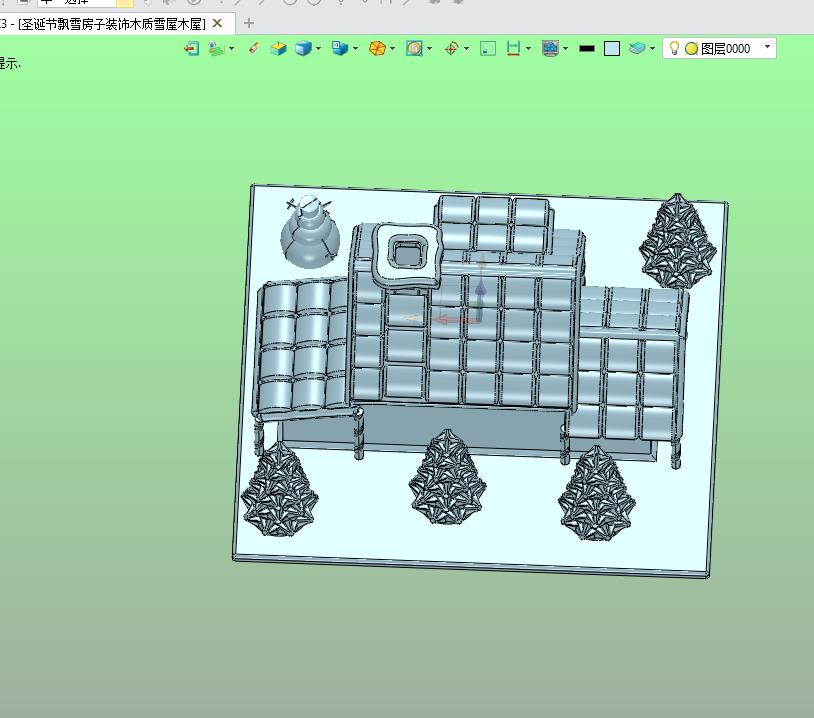The image size is (814, 718).
Task: Open the framed ring icon dropdown arrow
Action: 429,49
